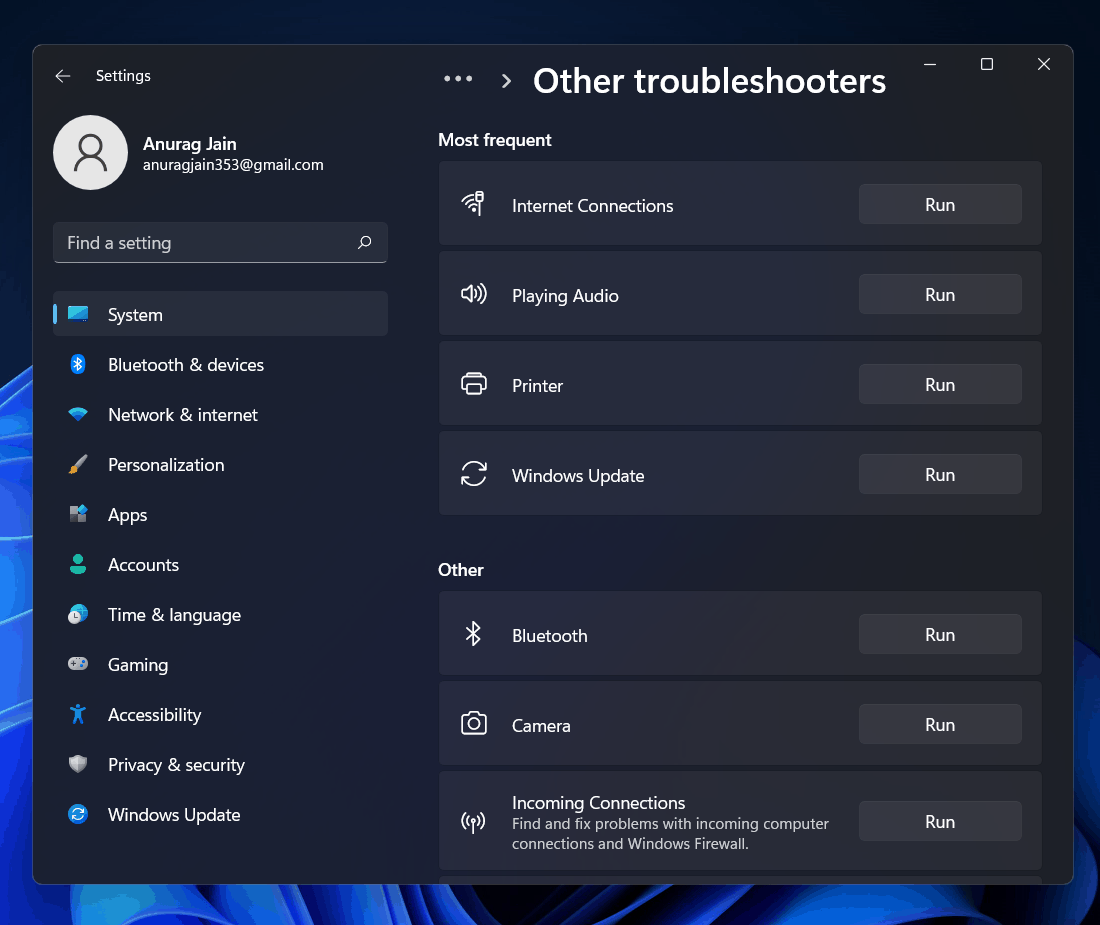Go to Privacy & security
Screen dimensions: 1100x925
point(220,764)
